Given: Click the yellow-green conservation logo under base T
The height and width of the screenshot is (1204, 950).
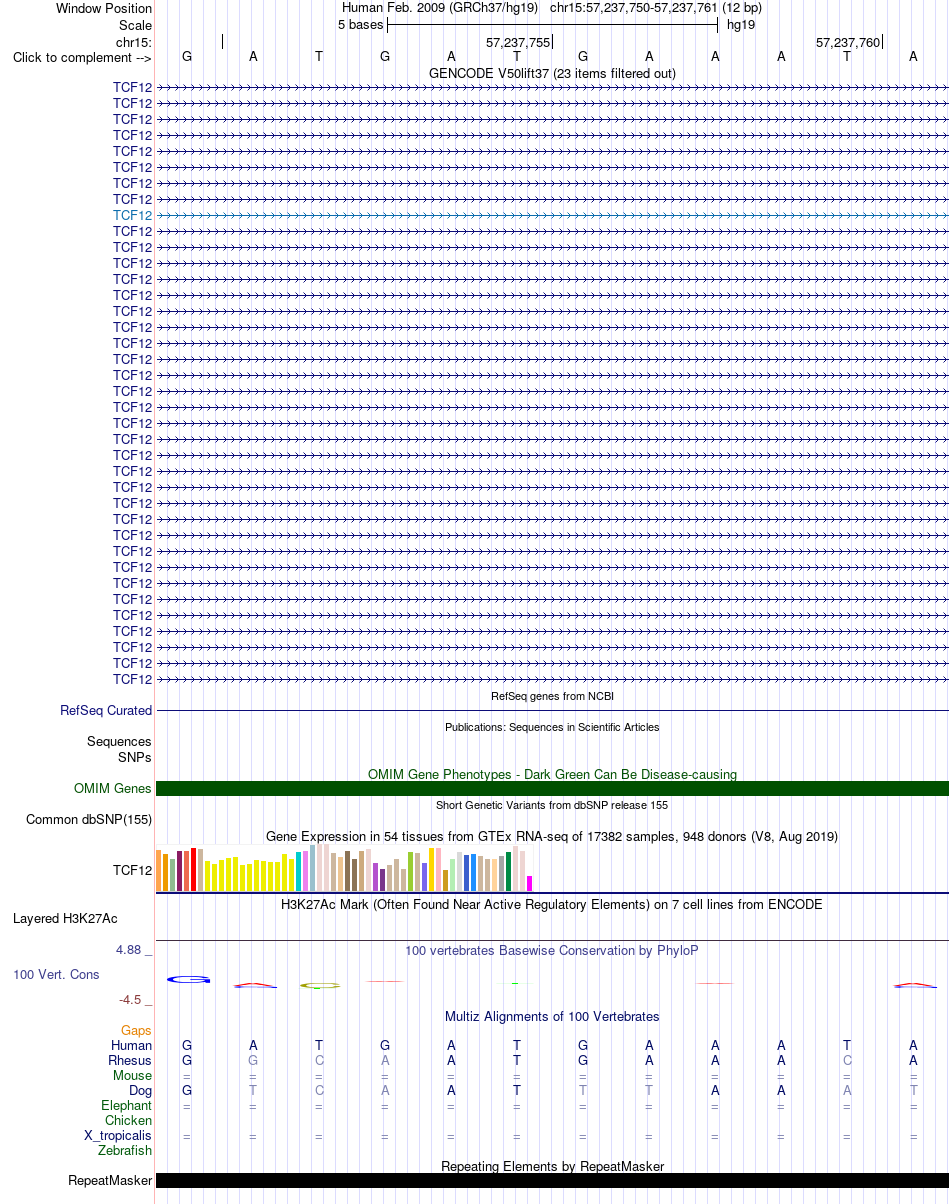Looking at the screenshot, I should point(320,986).
